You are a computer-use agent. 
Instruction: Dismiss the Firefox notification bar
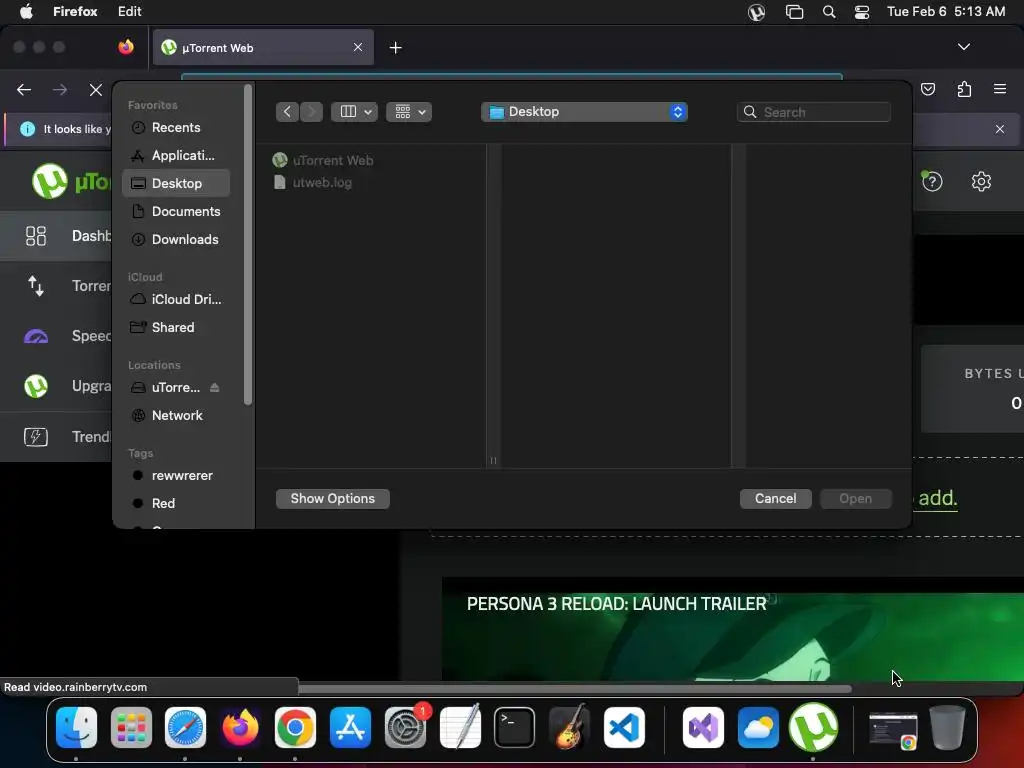click(x=1000, y=129)
